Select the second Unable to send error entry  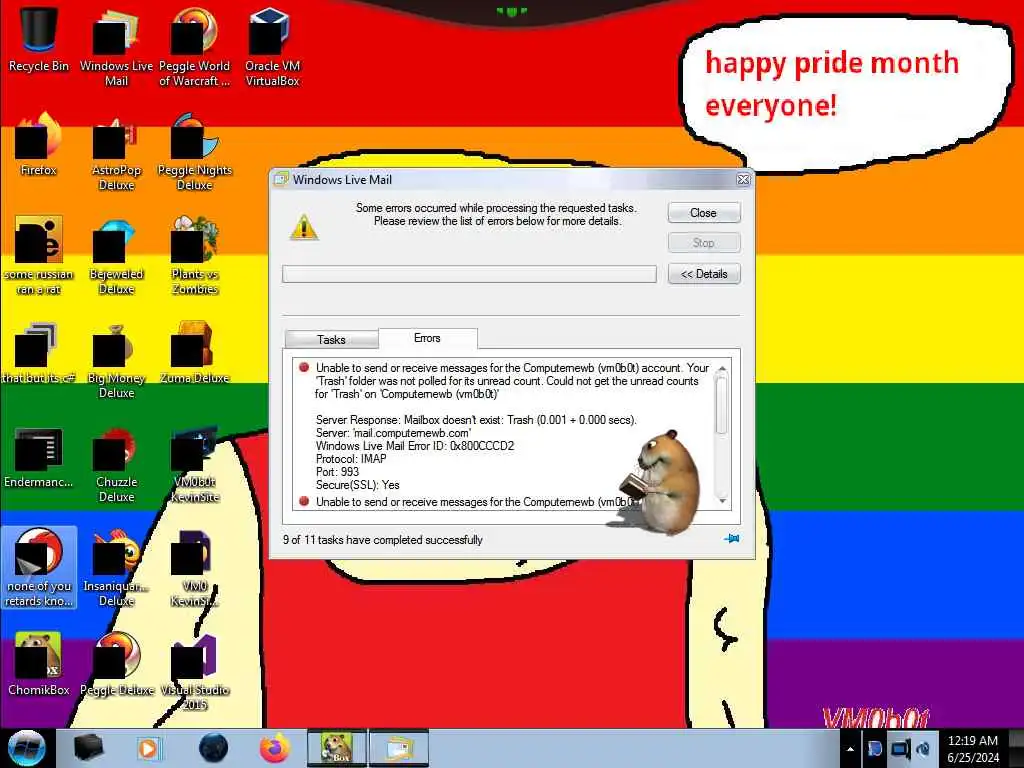(467, 502)
